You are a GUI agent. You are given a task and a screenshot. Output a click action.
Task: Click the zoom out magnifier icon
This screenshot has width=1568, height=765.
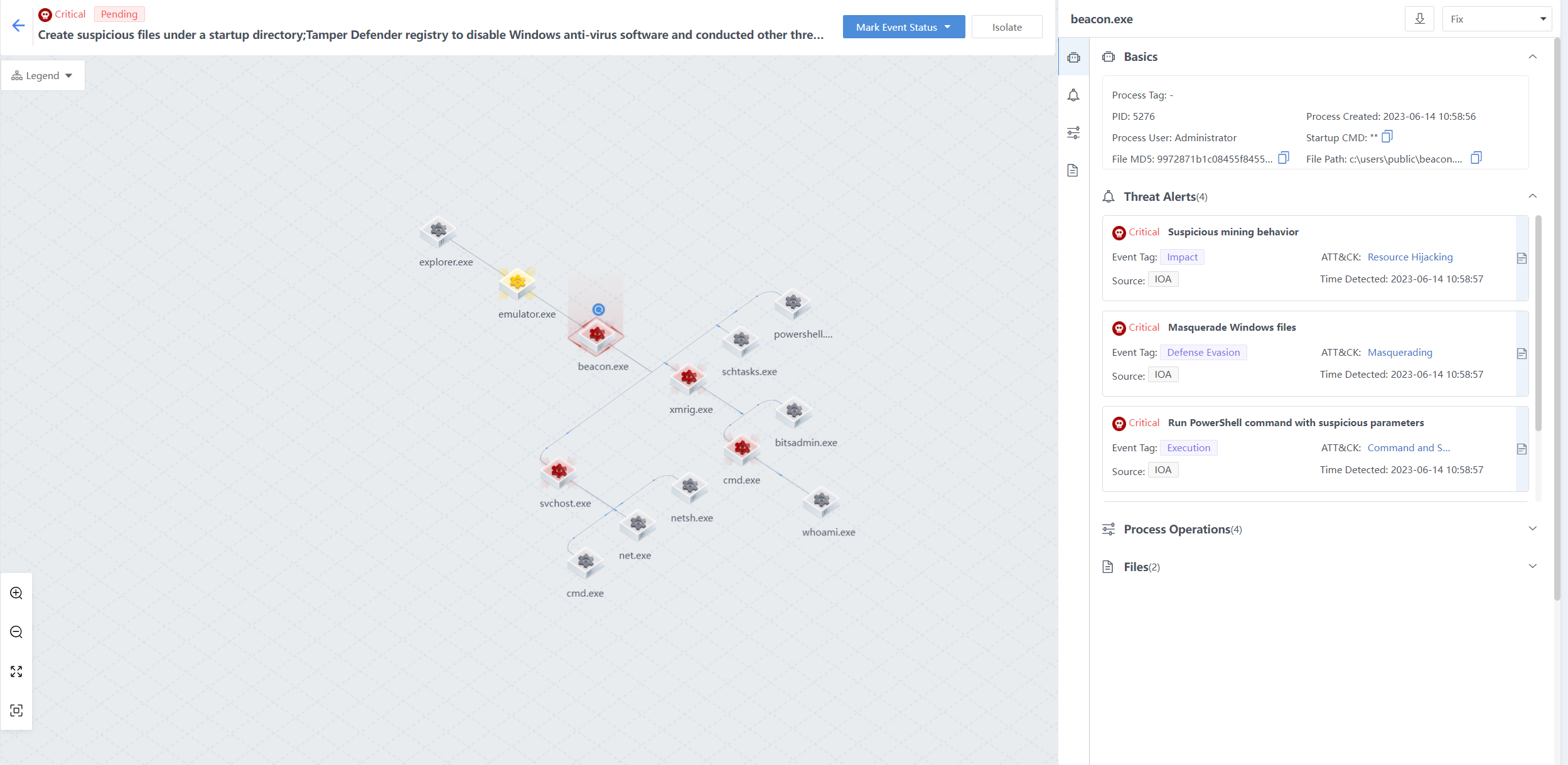pos(16,632)
